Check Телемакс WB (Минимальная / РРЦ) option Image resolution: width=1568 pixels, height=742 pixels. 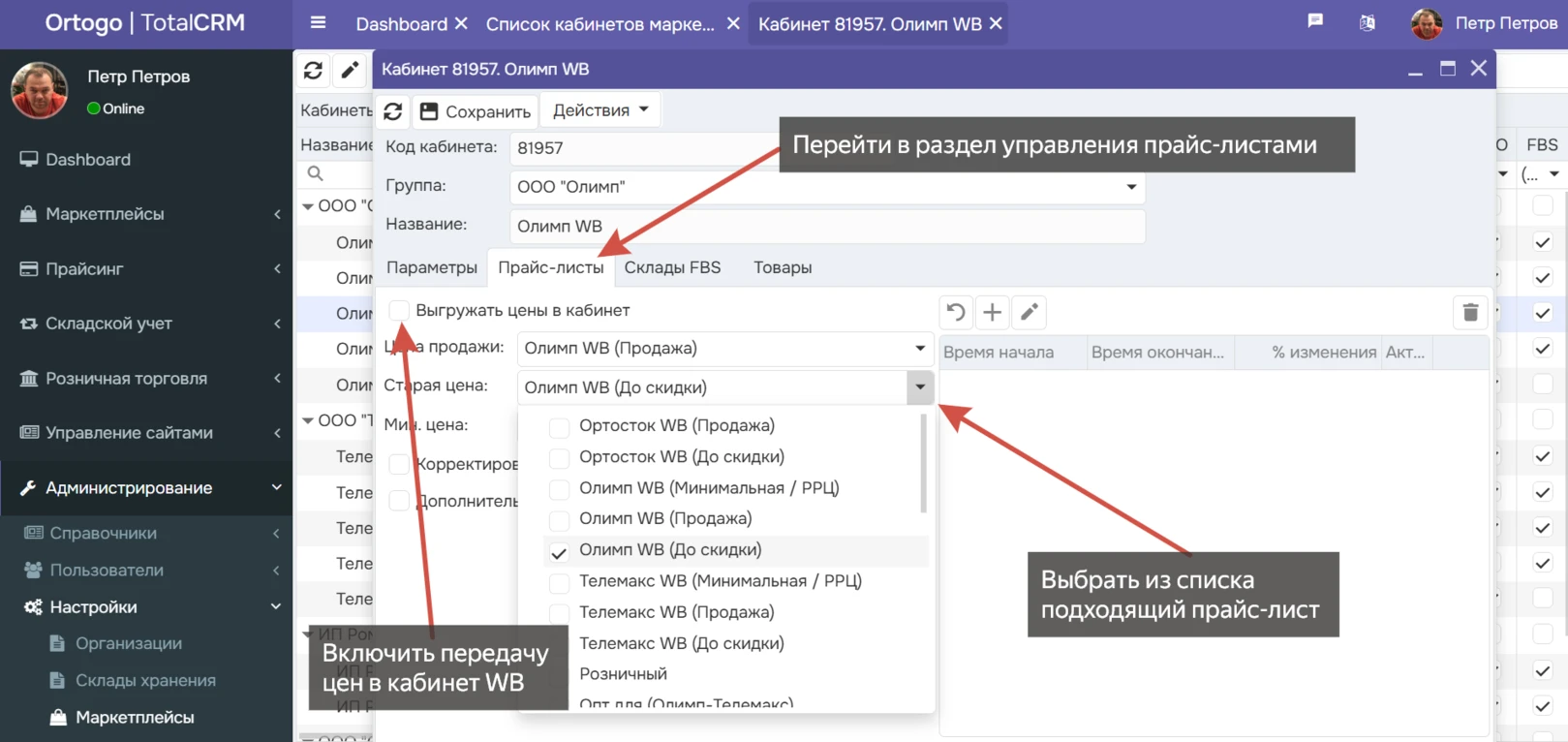coord(559,582)
